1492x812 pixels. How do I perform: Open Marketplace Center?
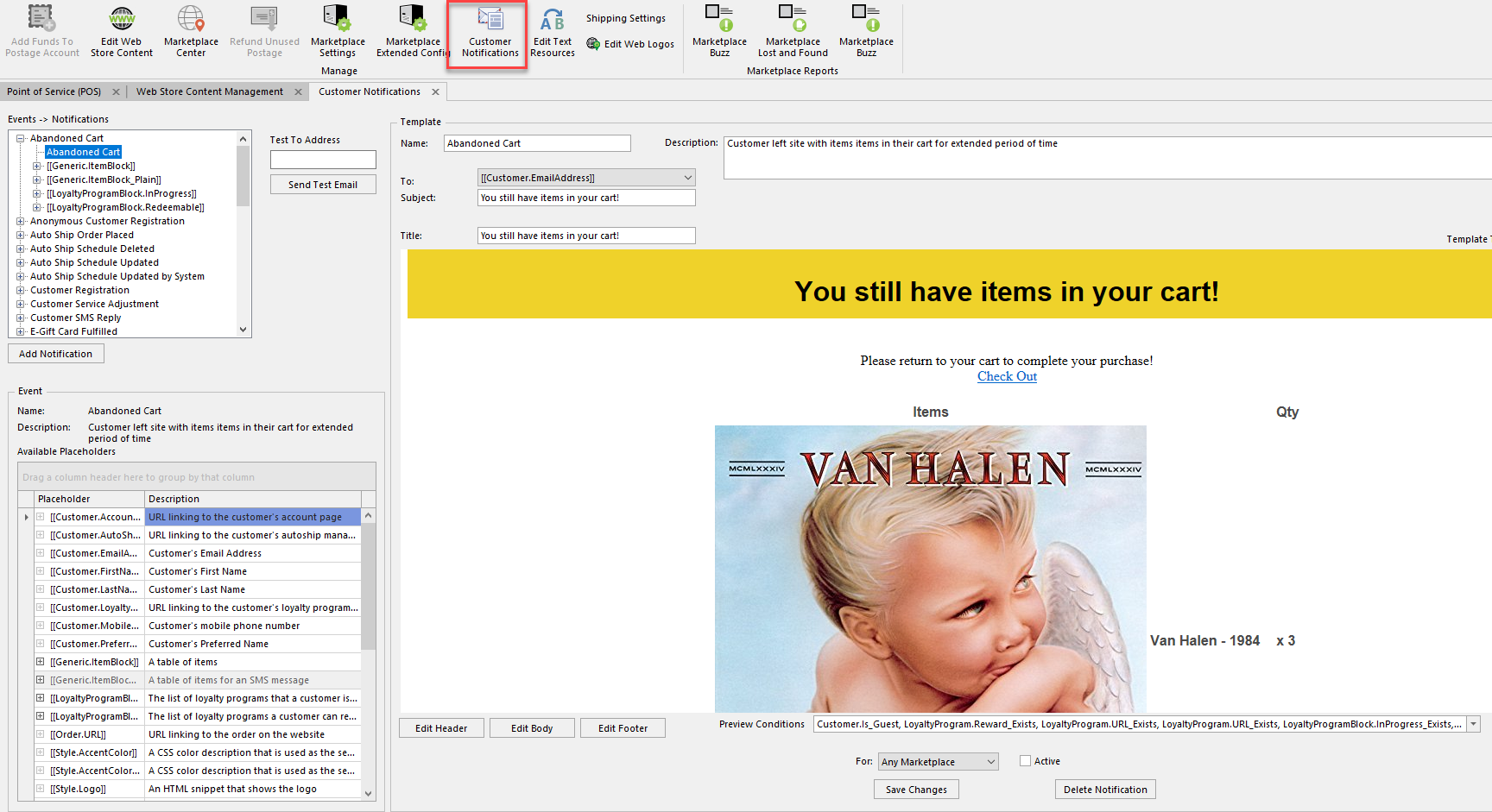click(x=191, y=31)
